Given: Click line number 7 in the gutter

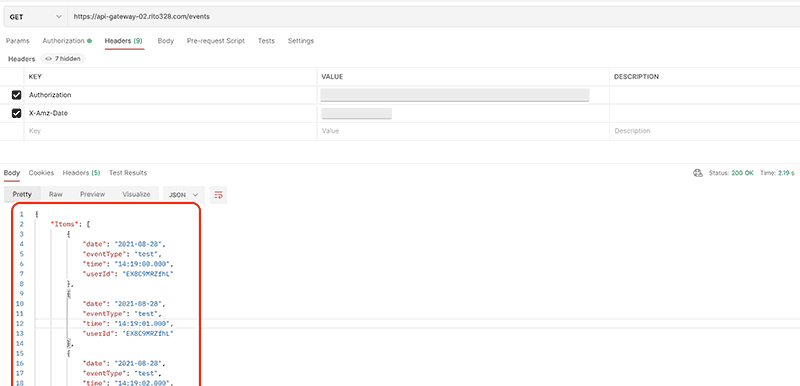Looking at the screenshot, I should pyautogui.click(x=21, y=274).
